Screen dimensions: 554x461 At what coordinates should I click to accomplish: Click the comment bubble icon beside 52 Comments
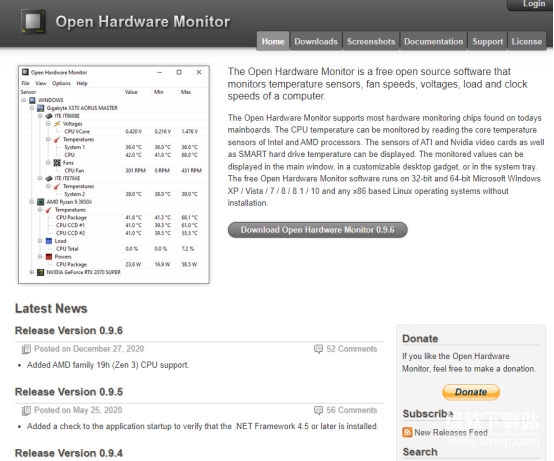tap(318, 349)
